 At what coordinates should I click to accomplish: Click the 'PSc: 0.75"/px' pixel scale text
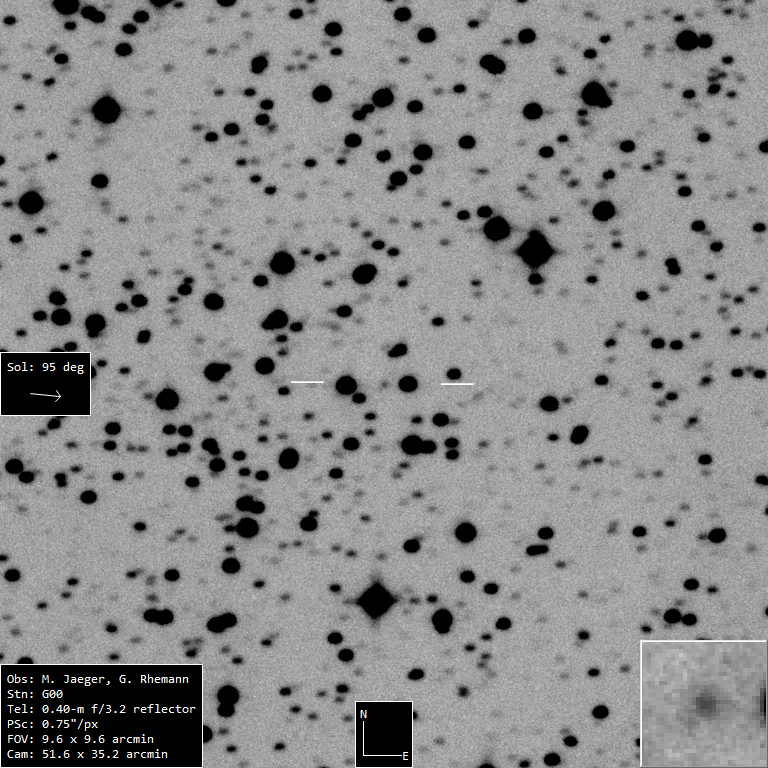point(50,724)
